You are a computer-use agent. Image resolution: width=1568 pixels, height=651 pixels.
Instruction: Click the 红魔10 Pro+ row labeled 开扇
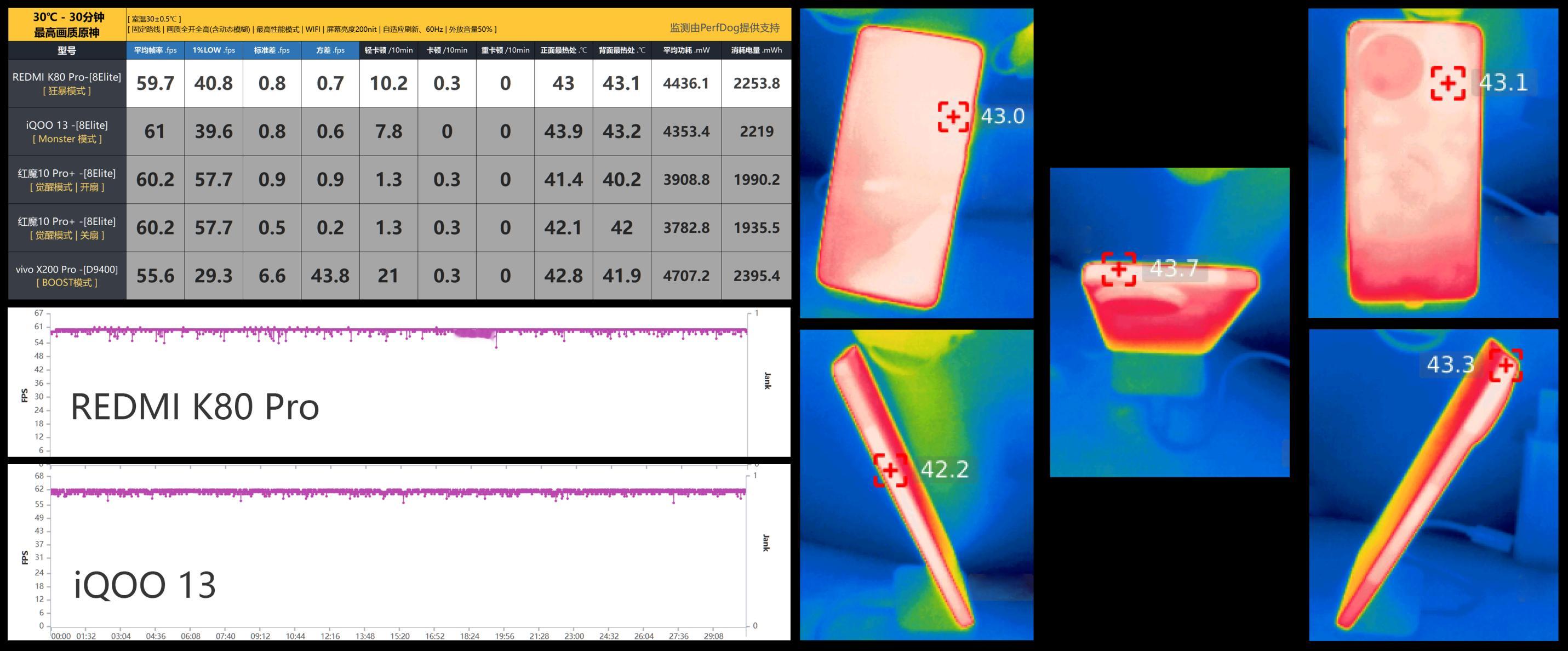[x=67, y=180]
